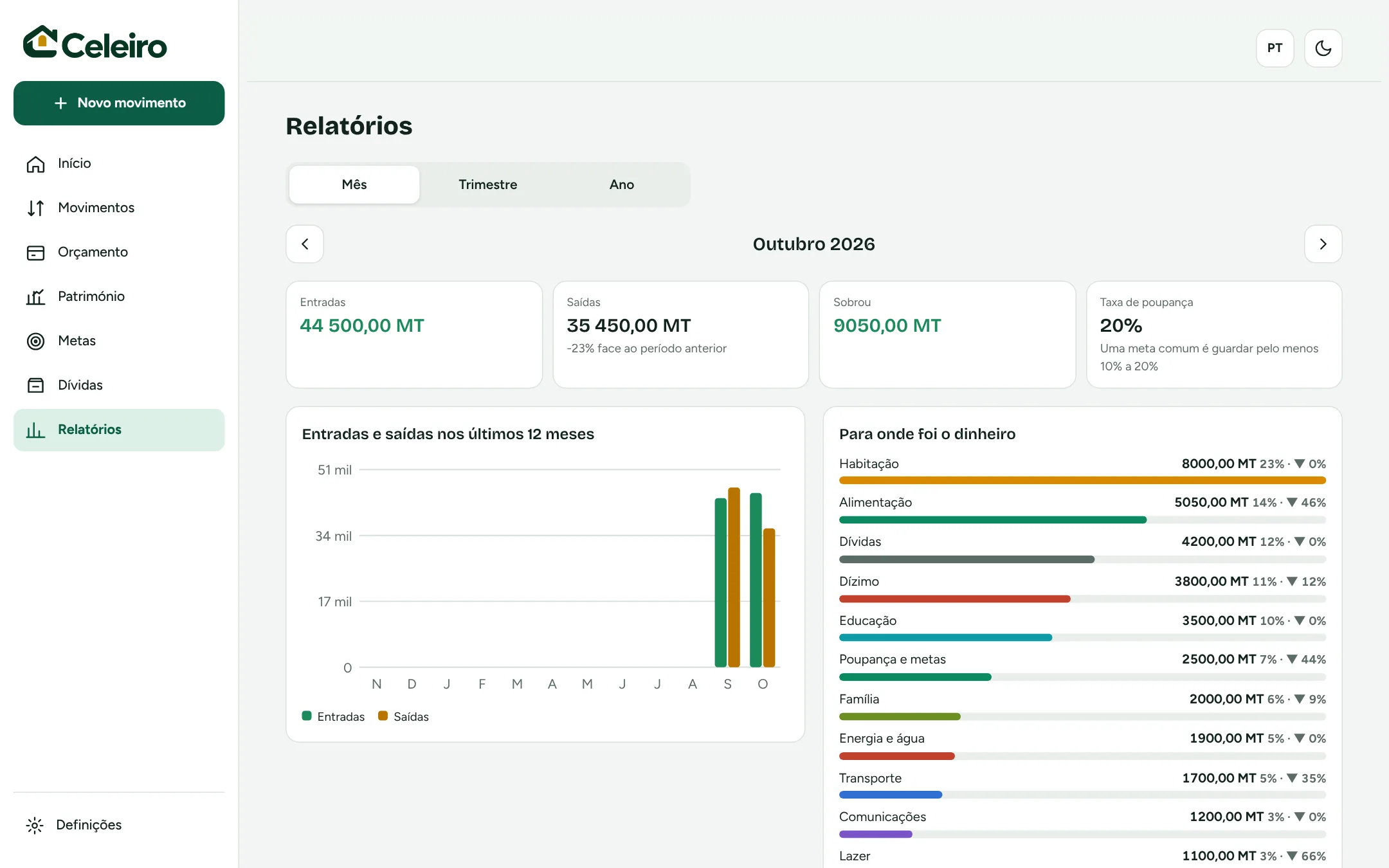Click the Poupança e metas label
This screenshot has height=868, width=1389.
(x=892, y=660)
